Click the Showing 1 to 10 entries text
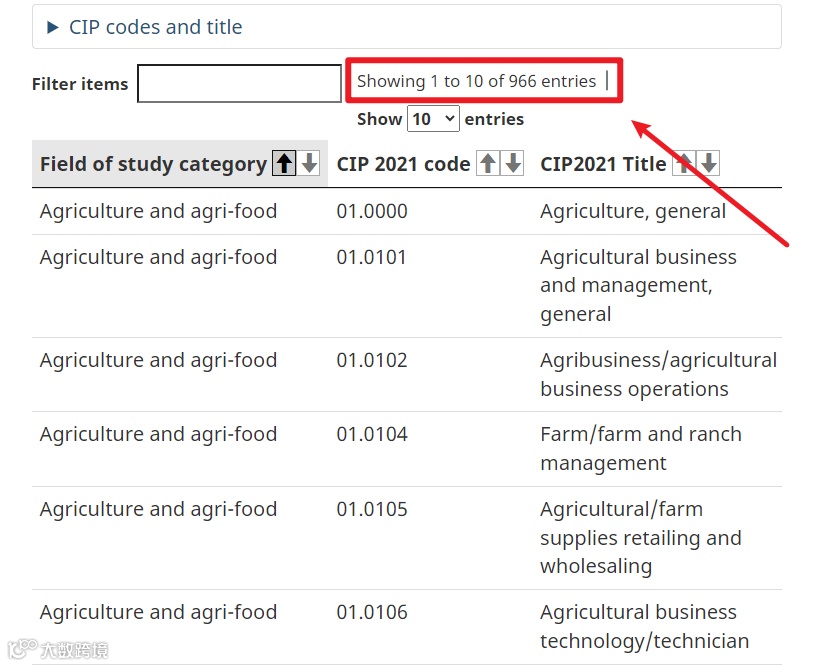The height and width of the screenshot is (666, 824). point(476,81)
